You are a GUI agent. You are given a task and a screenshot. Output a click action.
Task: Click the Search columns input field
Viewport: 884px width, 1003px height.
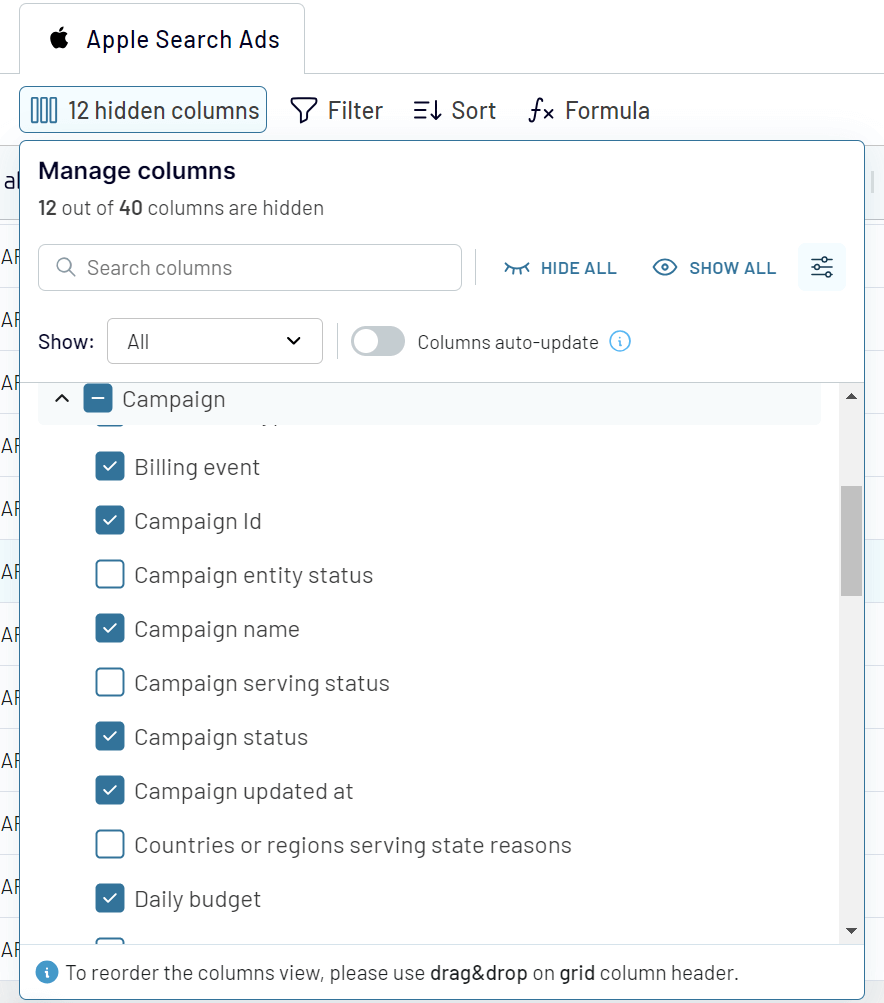250,267
